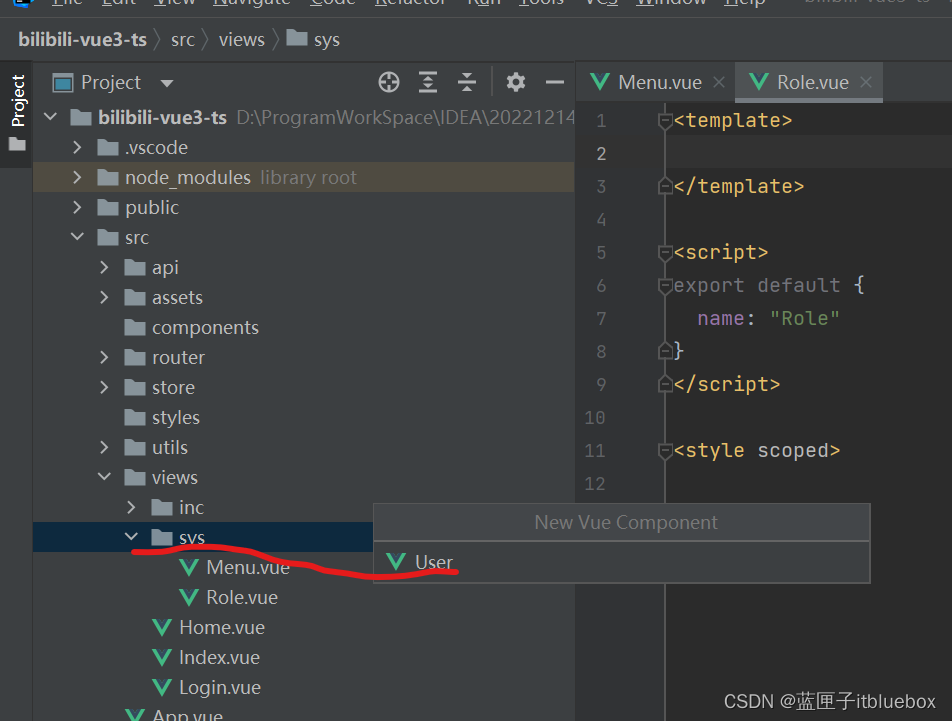The width and height of the screenshot is (952, 721).
Task: Click sys in the breadcrumb
Action: click(x=327, y=40)
